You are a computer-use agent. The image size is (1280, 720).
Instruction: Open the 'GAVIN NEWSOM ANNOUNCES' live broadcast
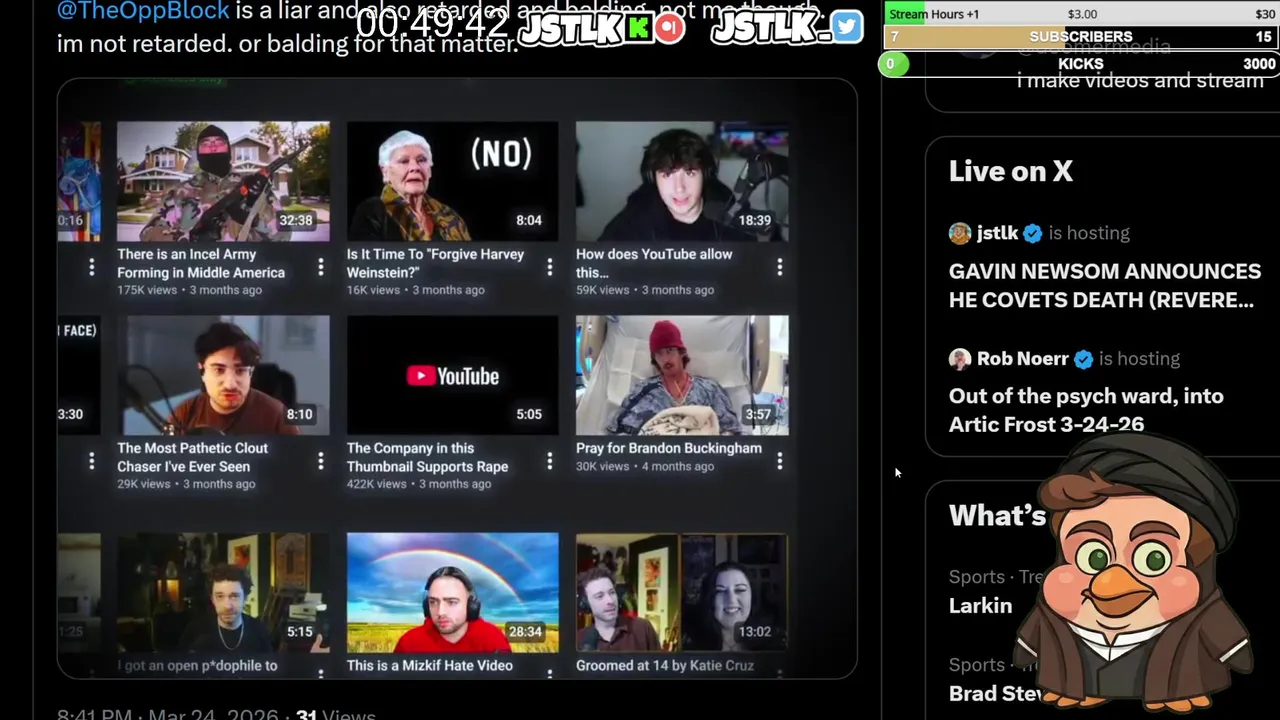[x=1104, y=285]
